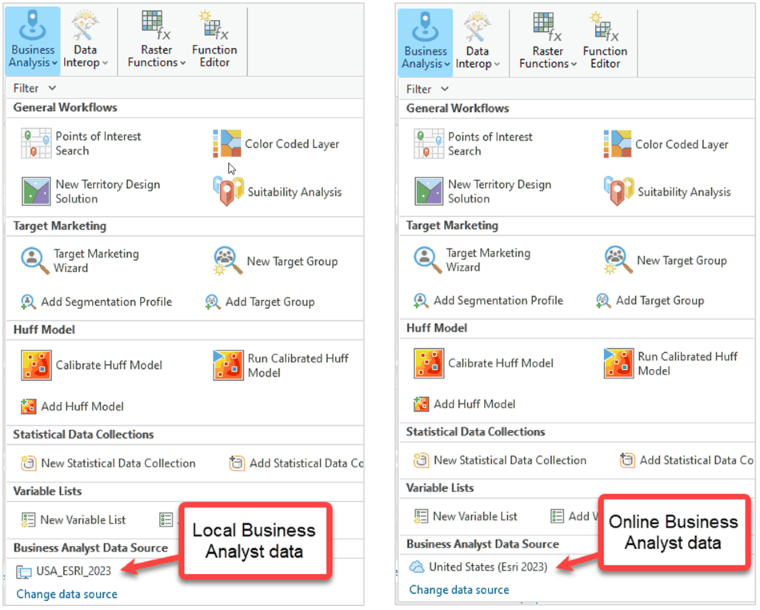
Task: Add Statistical Data Collection in right panel
Action: [687, 460]
